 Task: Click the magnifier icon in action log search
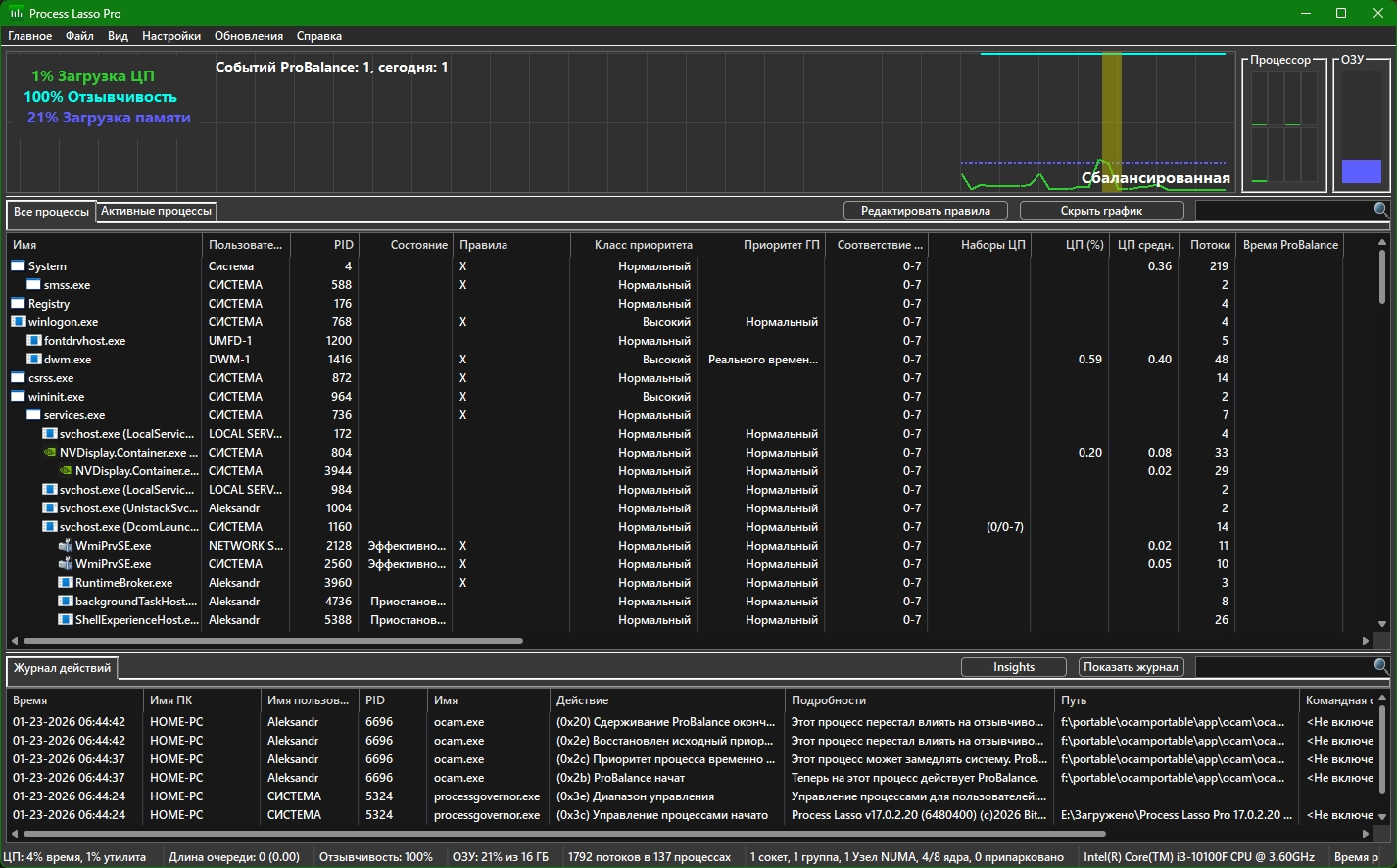coord(1381,666)
